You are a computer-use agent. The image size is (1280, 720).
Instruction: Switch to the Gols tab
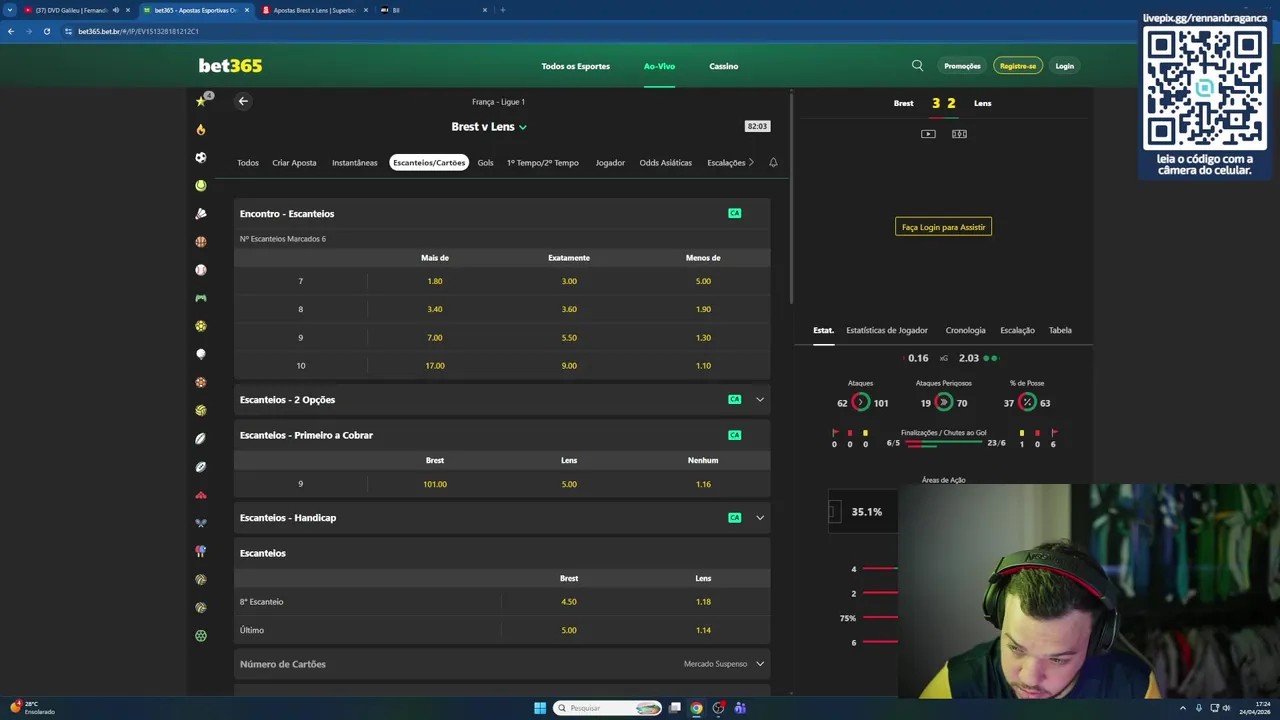(x=485, y=163)
